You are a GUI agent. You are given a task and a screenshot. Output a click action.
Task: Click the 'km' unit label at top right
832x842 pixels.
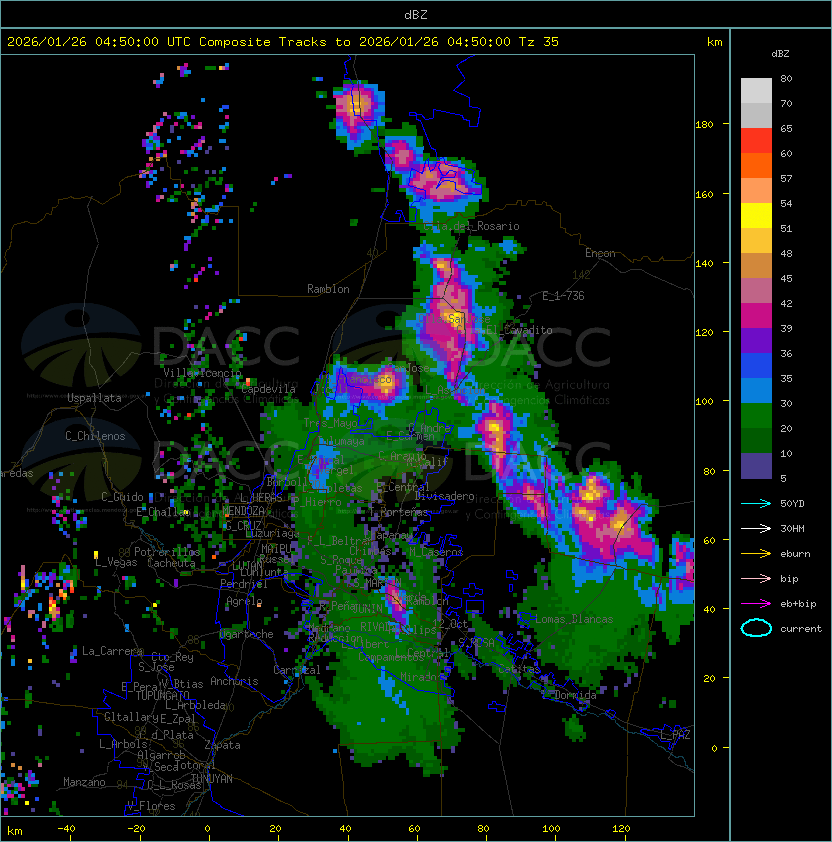(714, 42)
